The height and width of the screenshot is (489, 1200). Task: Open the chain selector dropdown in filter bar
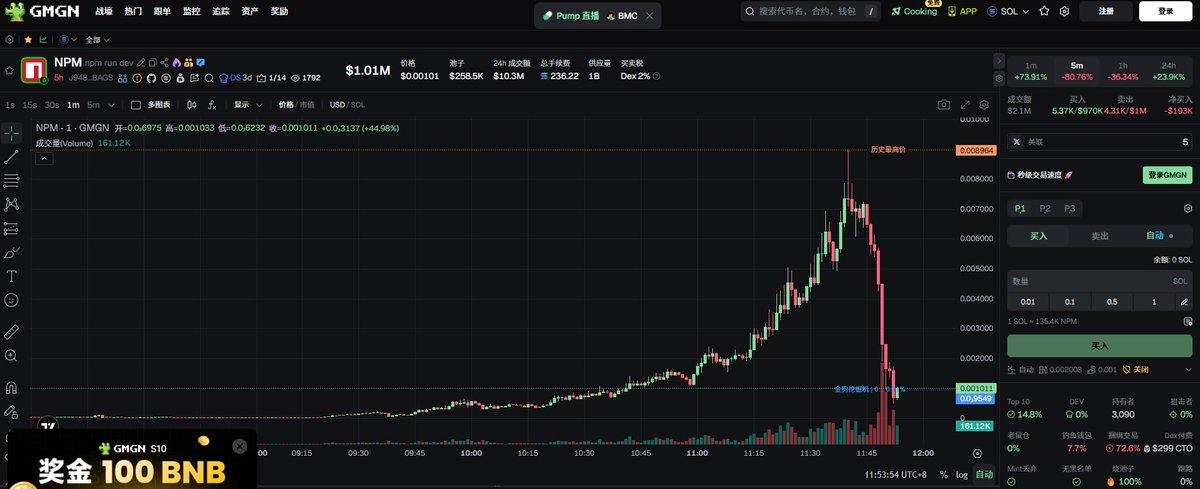coord(68,39)
